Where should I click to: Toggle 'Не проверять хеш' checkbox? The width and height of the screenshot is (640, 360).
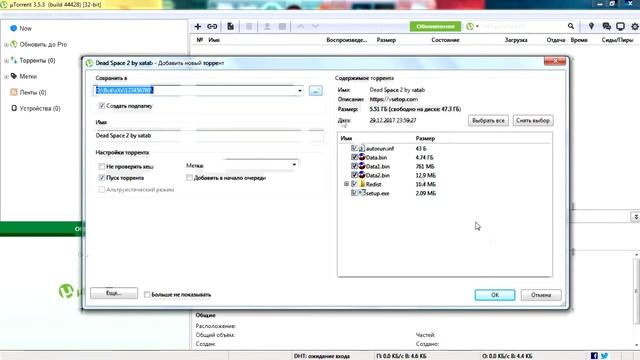point(102,167)
